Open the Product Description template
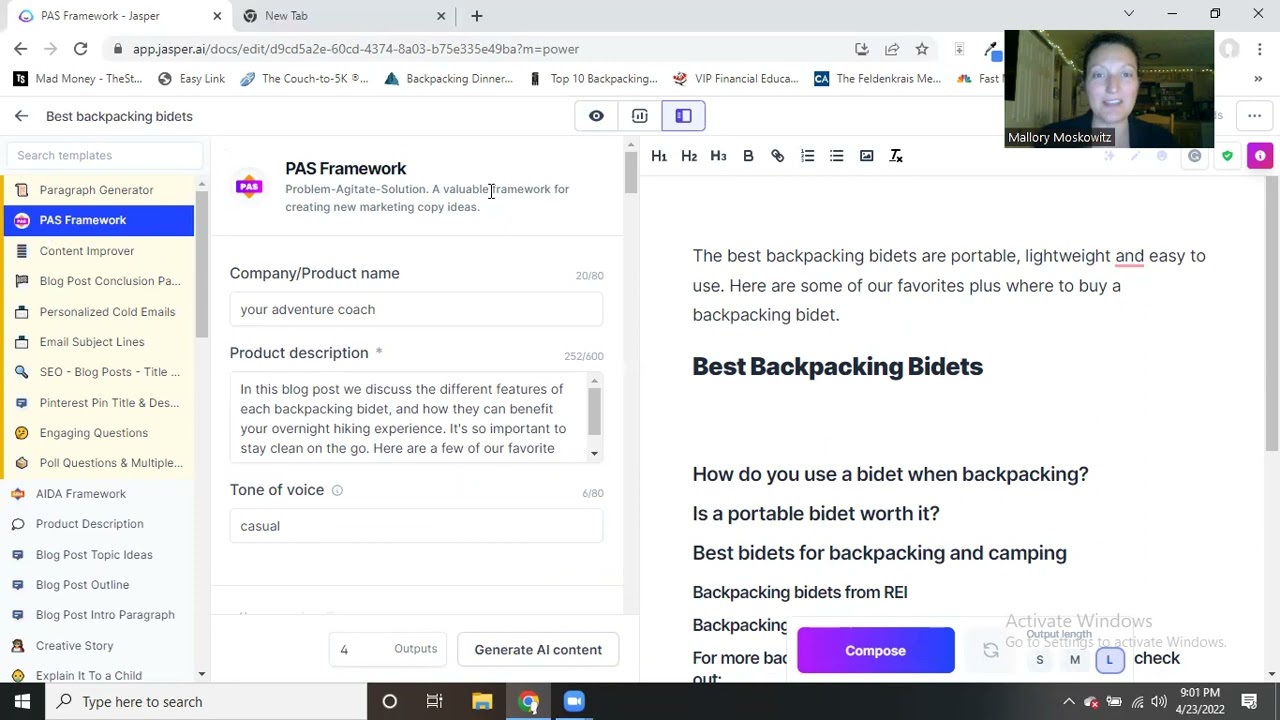 coord(97,524)
